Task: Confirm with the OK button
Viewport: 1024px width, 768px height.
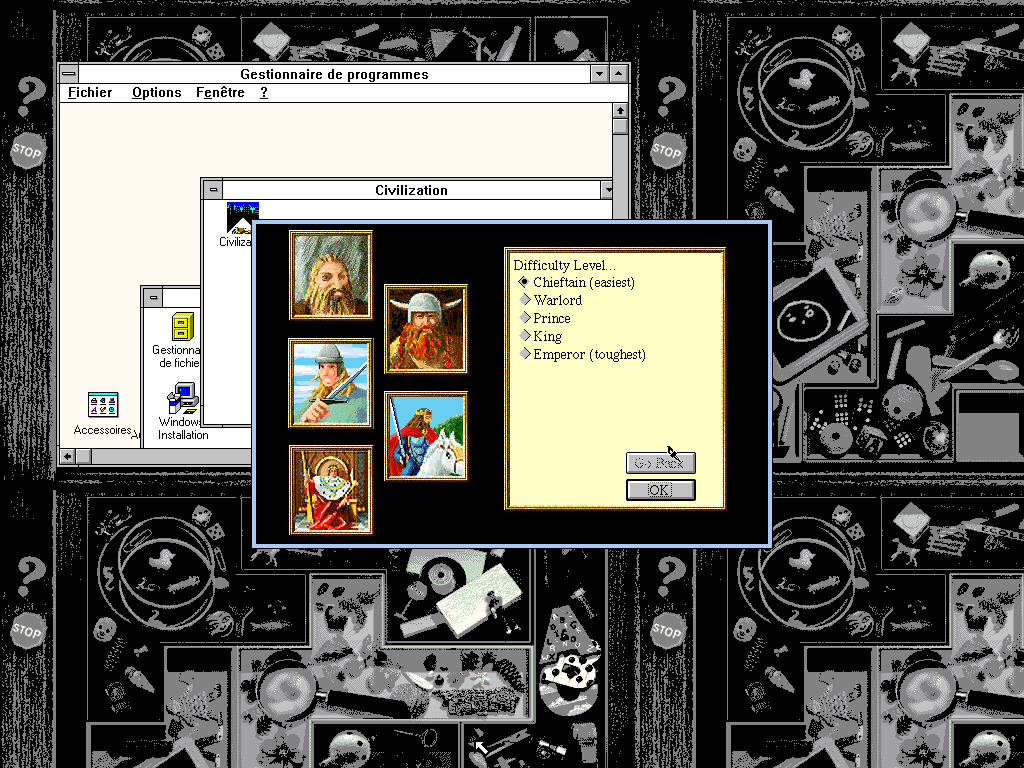Action: tap(660, 490)
